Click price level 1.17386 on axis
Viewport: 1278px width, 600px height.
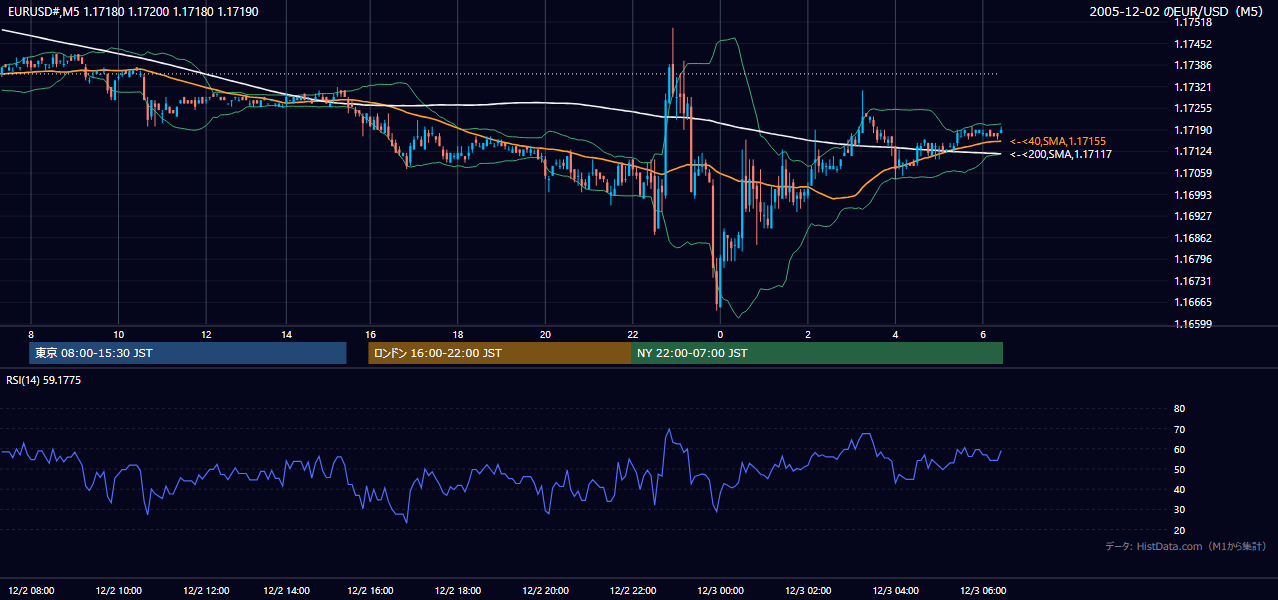1192,65
